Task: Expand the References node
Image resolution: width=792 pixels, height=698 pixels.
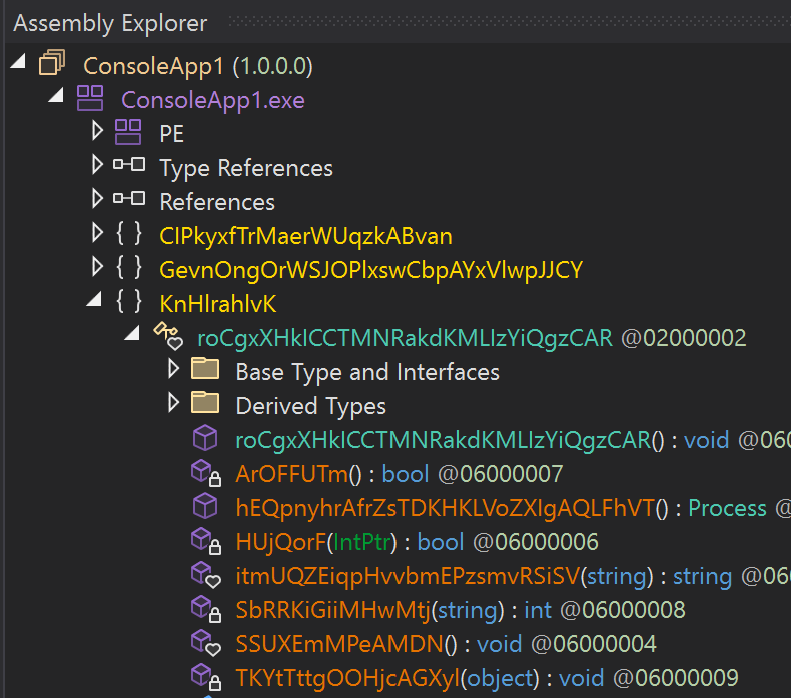Action: coord(97,200)
